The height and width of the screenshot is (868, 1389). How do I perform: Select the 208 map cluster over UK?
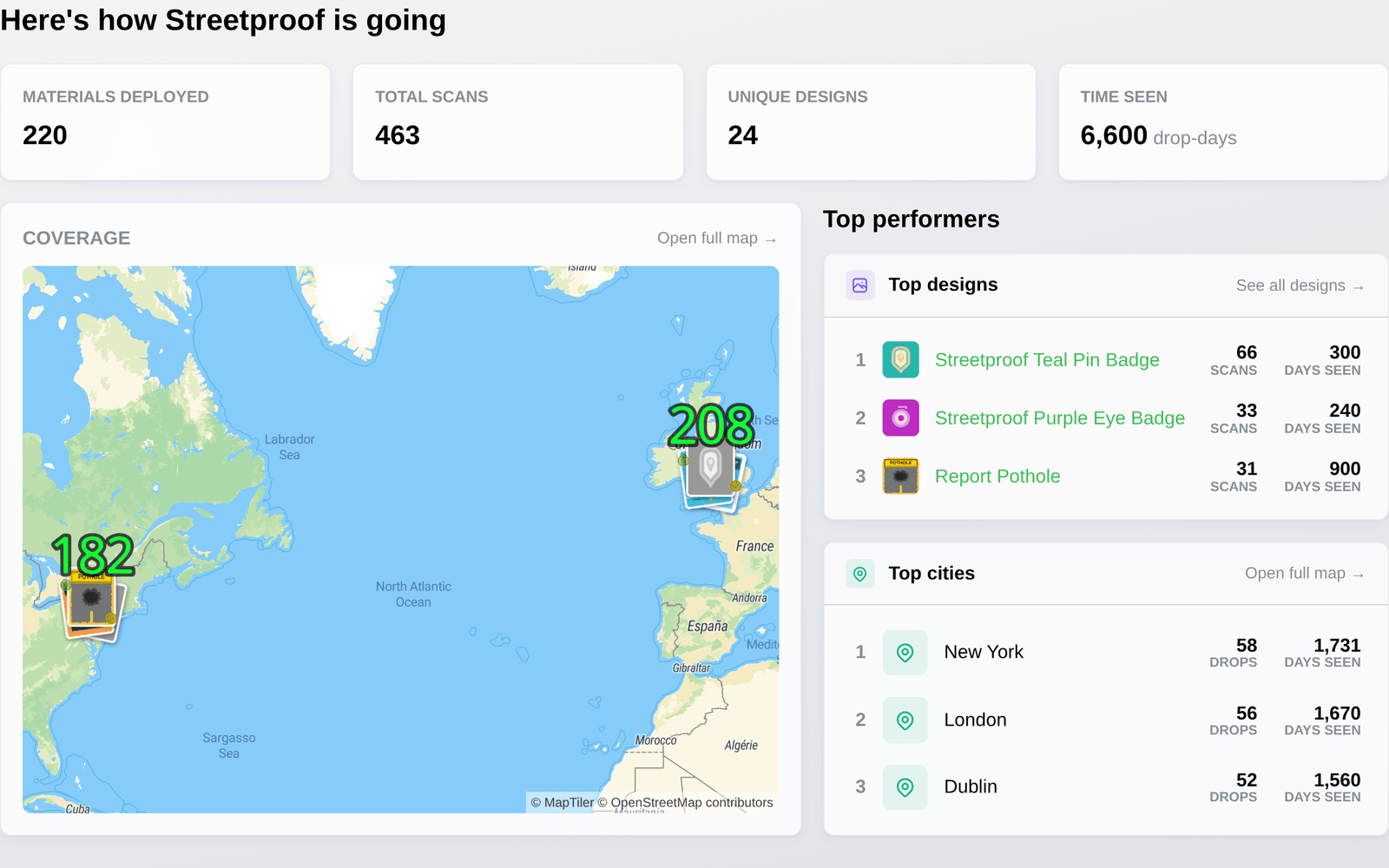tap(711, 425)
